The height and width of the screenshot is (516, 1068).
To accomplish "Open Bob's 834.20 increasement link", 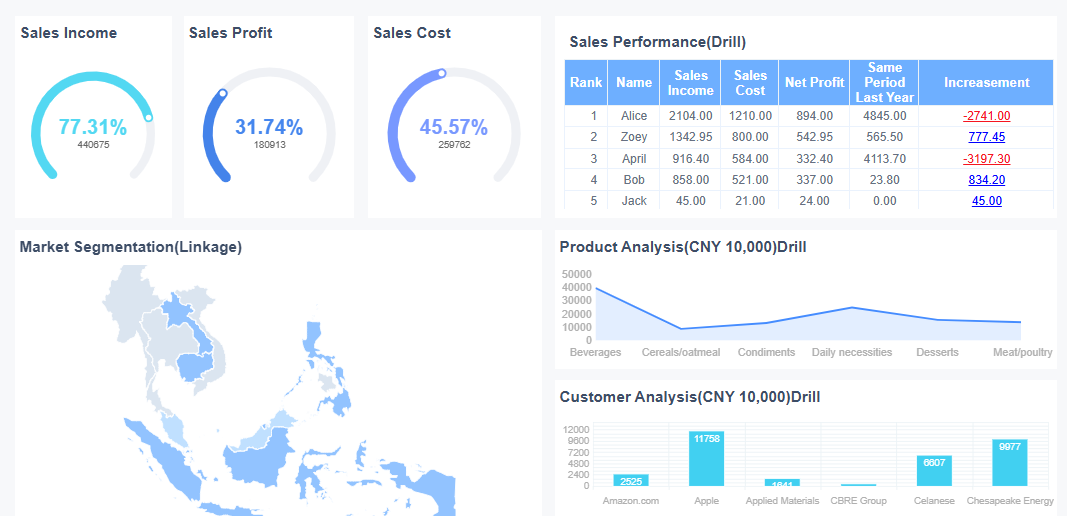I will [x=986, y=180].
